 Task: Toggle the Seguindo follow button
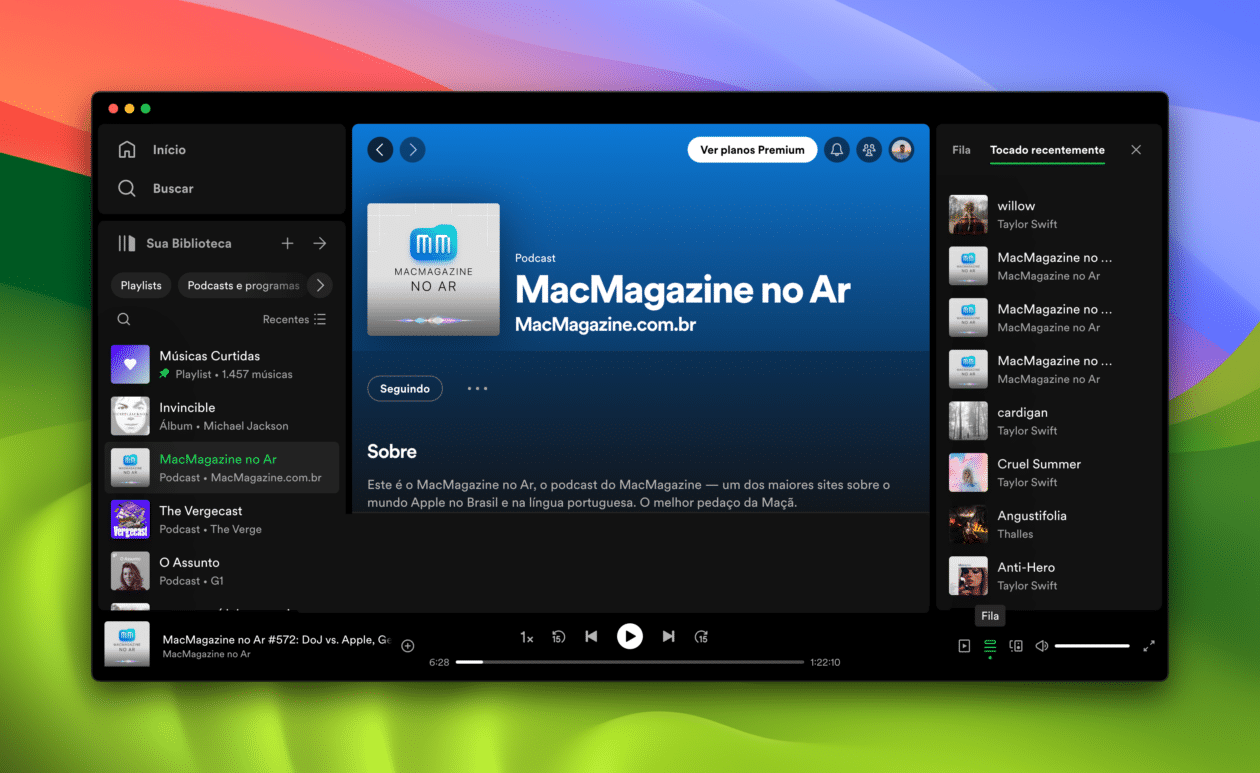point(405,388)
